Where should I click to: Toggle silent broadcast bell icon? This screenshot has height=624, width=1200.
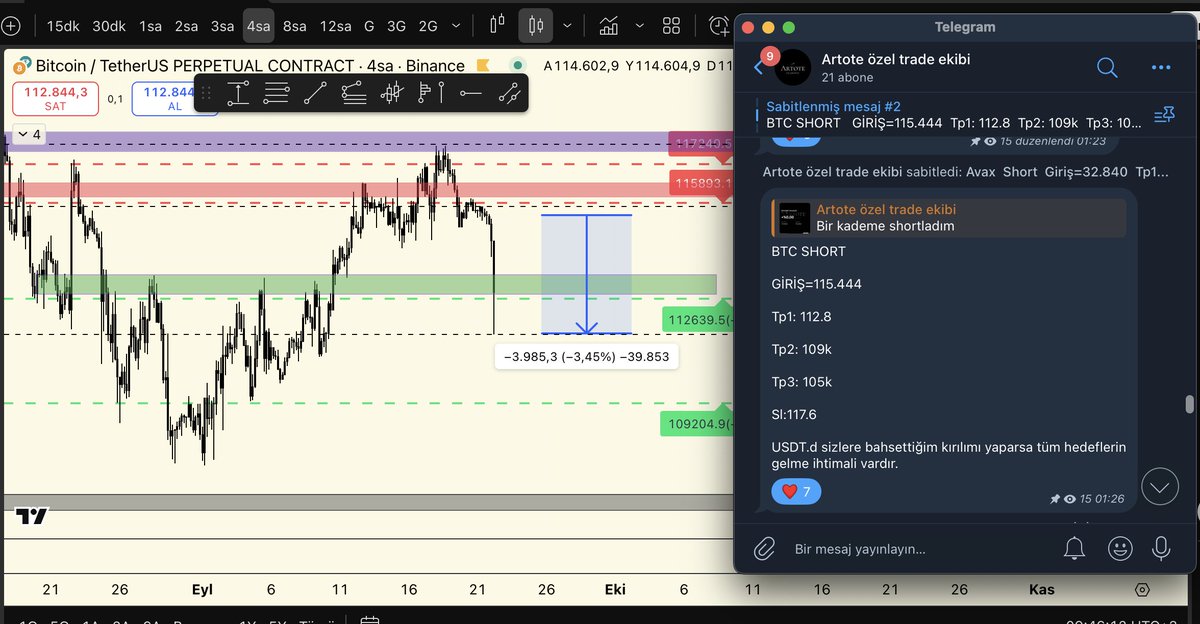[1074, 548]
